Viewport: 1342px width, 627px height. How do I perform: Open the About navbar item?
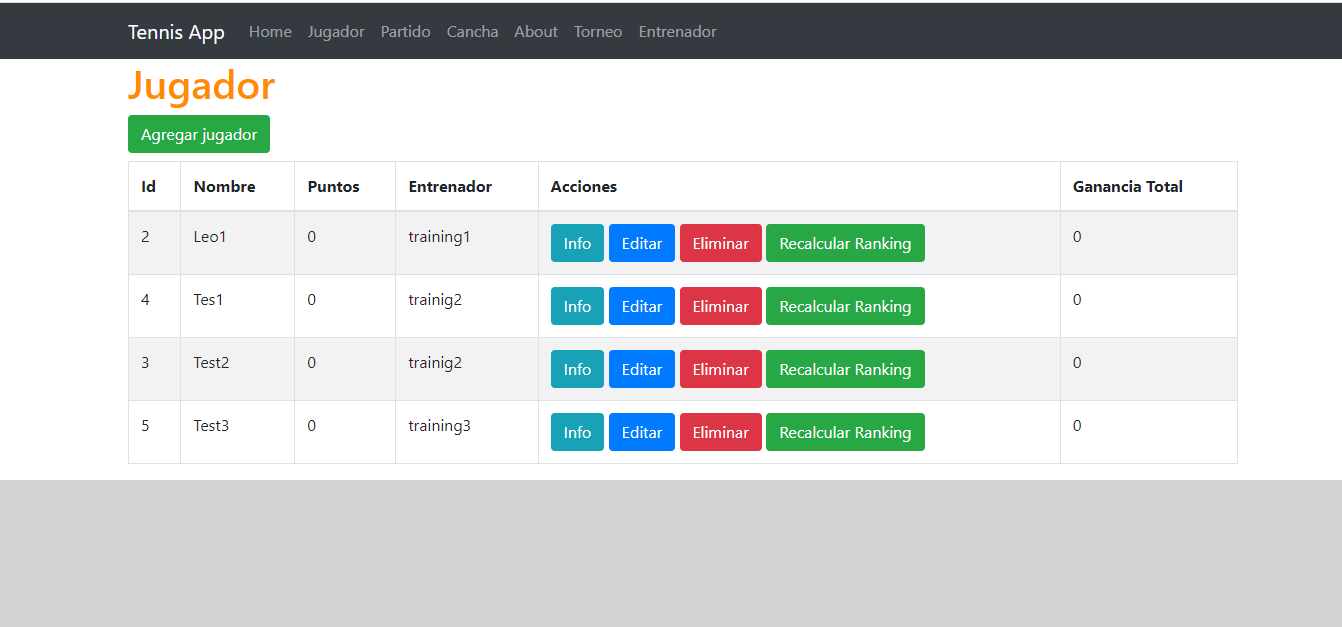click(x=536, y=32)
